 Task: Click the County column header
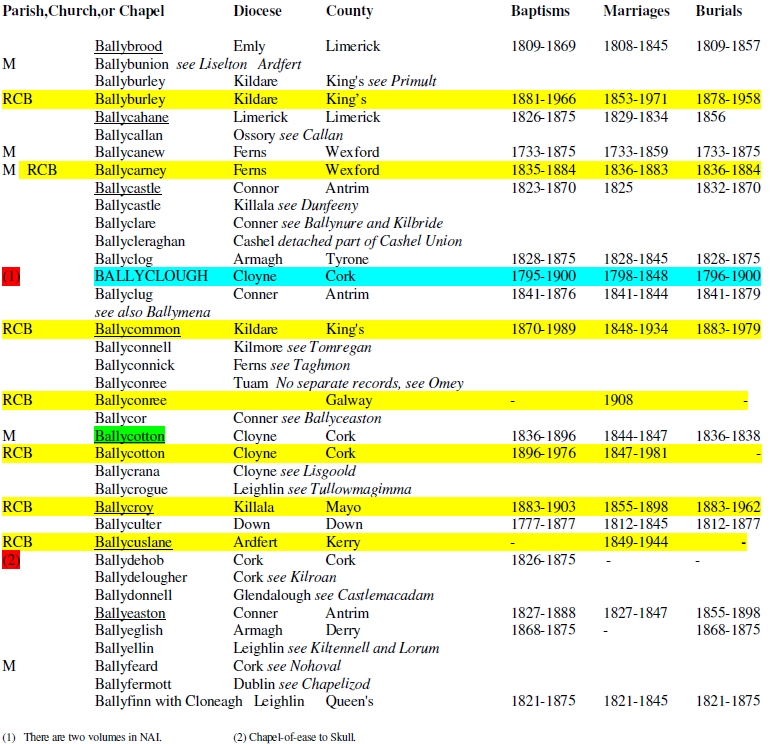point(349,11)
